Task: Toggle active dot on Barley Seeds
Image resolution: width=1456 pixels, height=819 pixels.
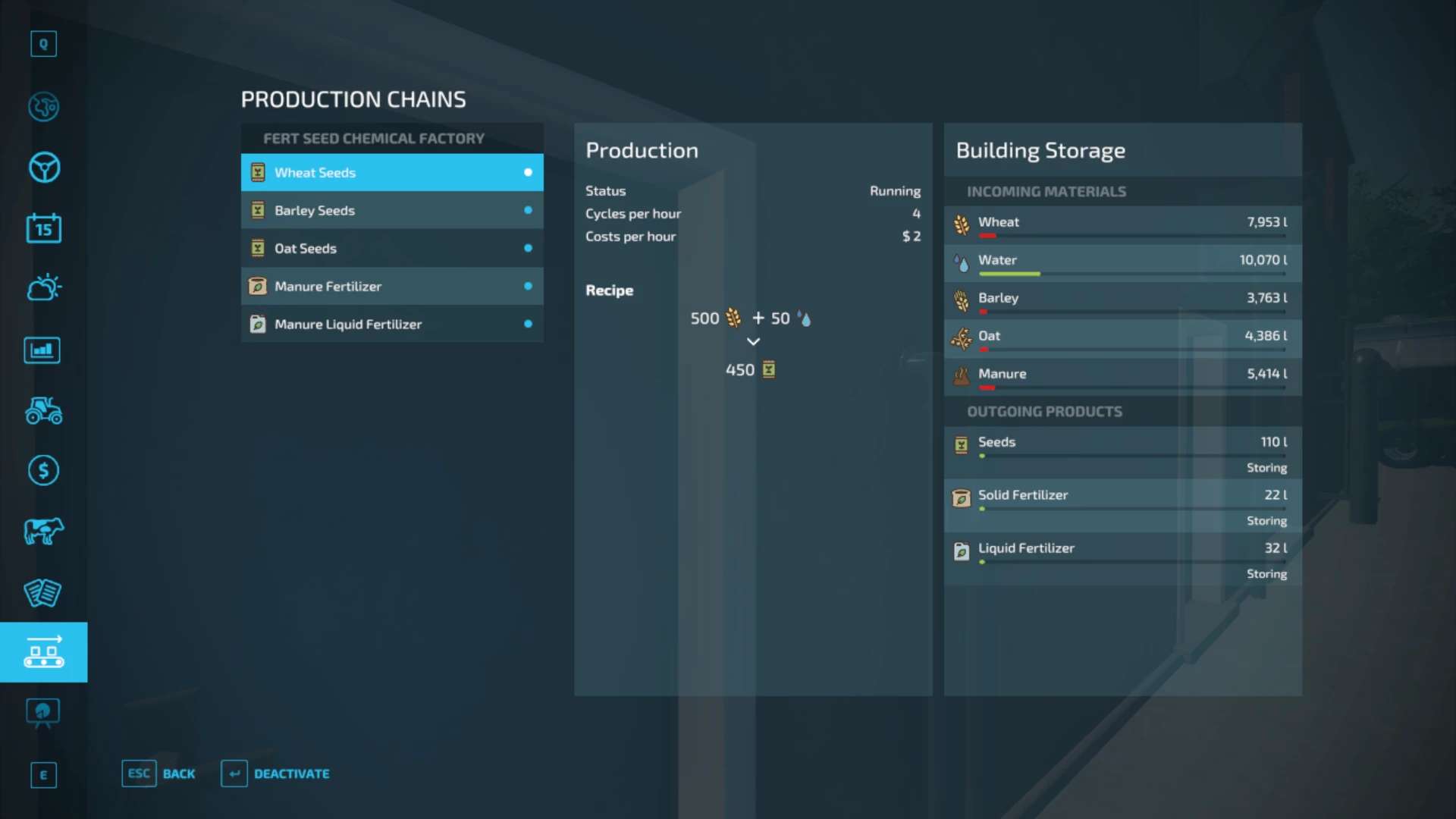Action: click(x=528, y=210)
